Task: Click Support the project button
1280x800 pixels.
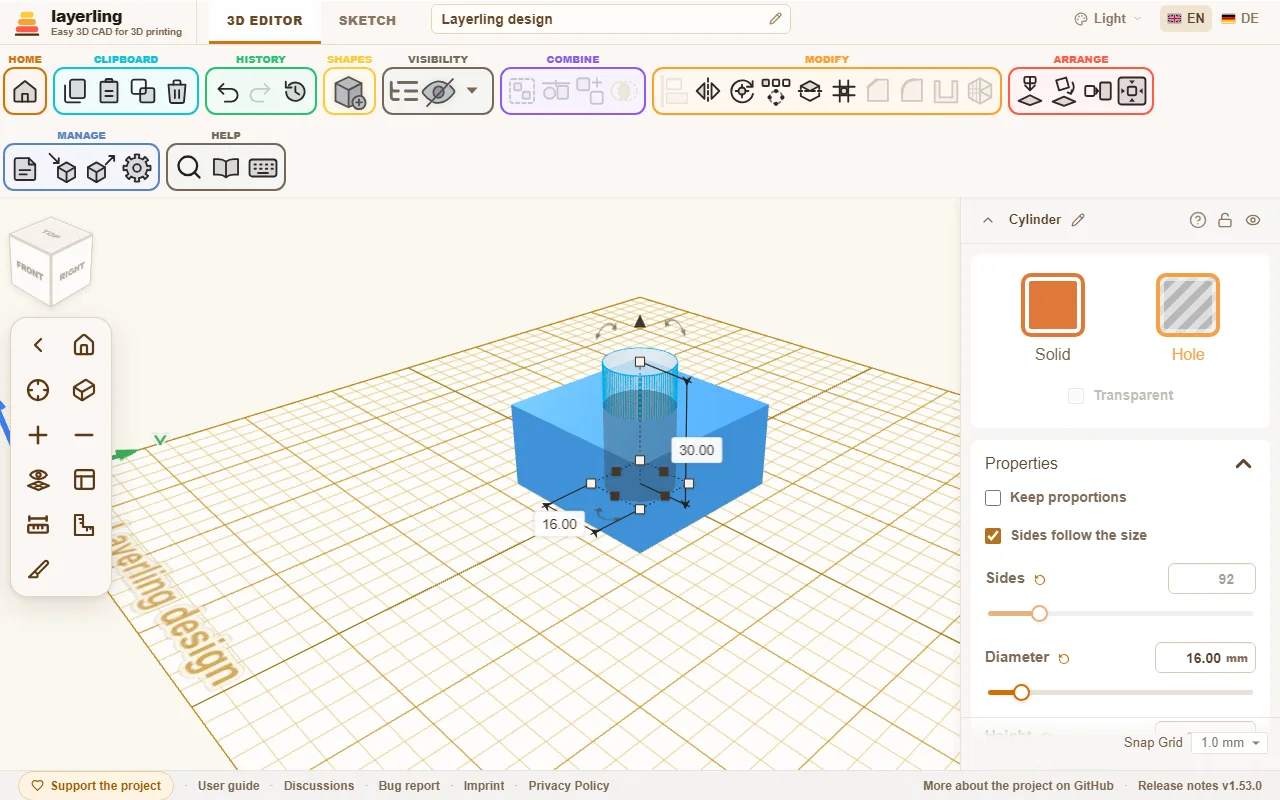Action: coord(96,786)
